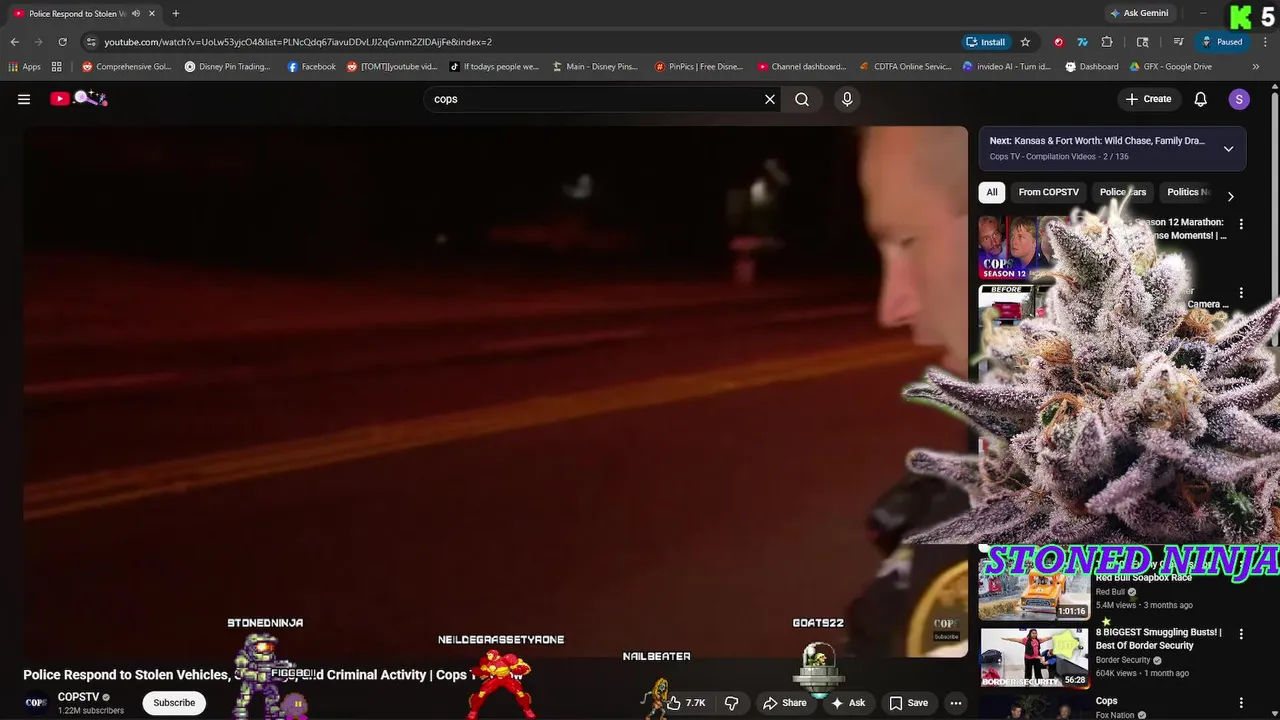Image resolution: width=1280 pixels, height=720 pixels.
Task: Open options for Season 12 Marathon video
Action: (1241, 225)
